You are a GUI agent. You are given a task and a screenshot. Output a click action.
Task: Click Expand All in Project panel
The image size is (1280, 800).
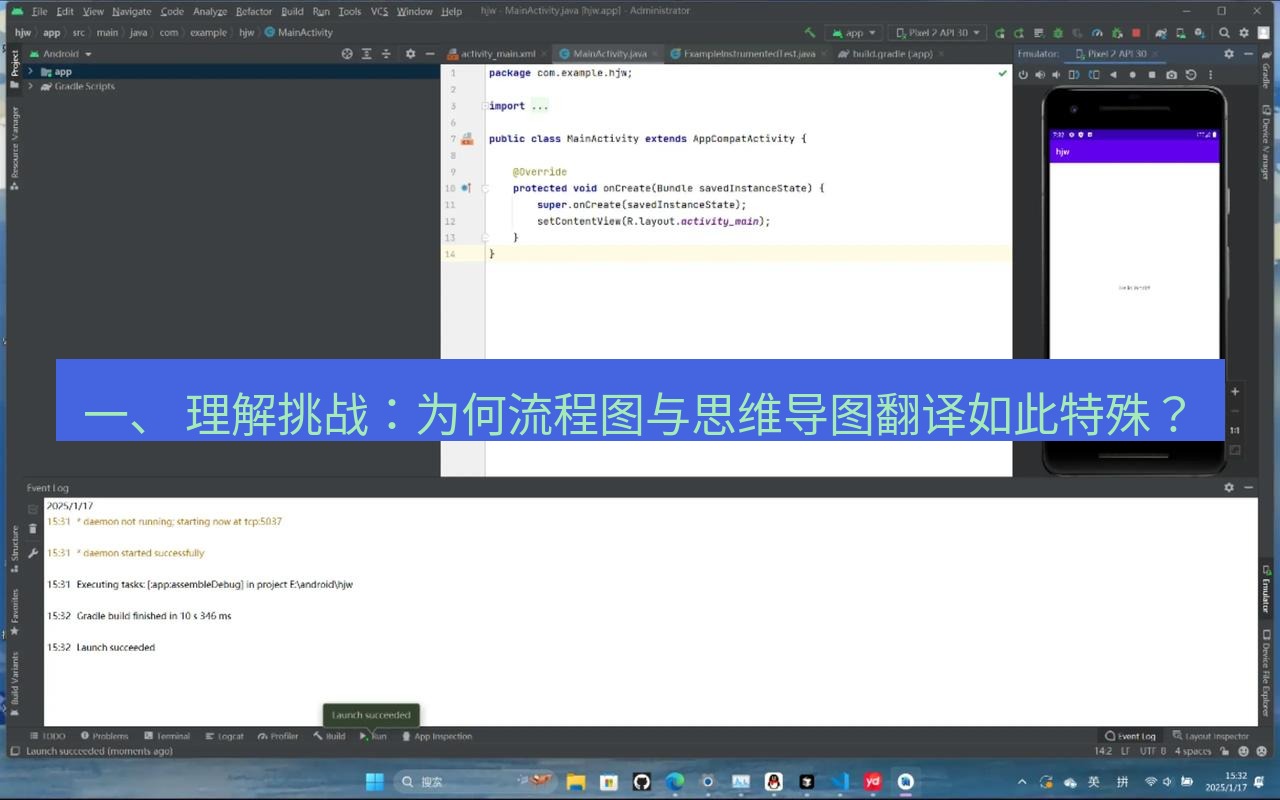point(367,54)
